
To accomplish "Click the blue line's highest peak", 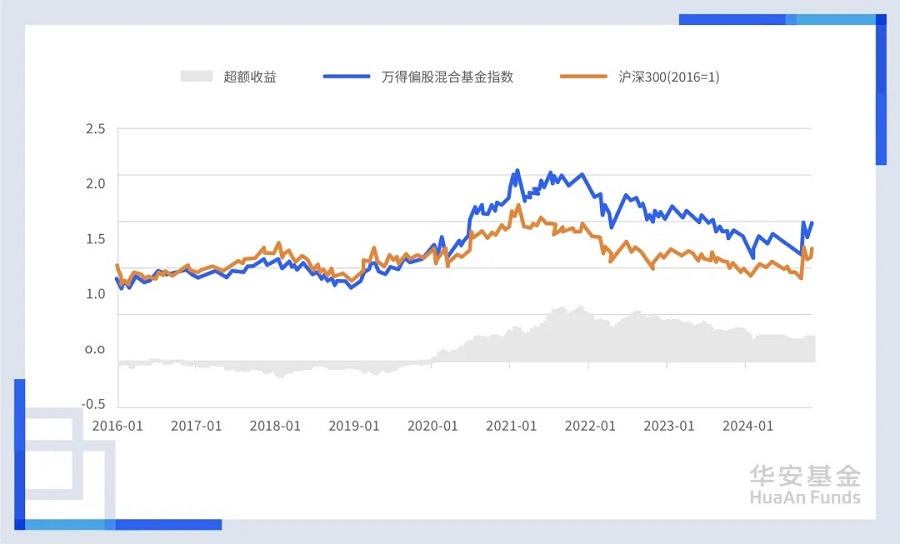I will pyautogui.click(x=517, y=170).
